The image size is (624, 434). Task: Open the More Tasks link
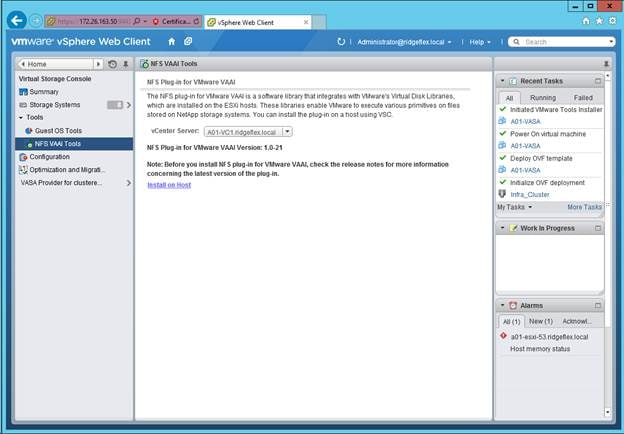pyautogui.click(x=584, y=207)
